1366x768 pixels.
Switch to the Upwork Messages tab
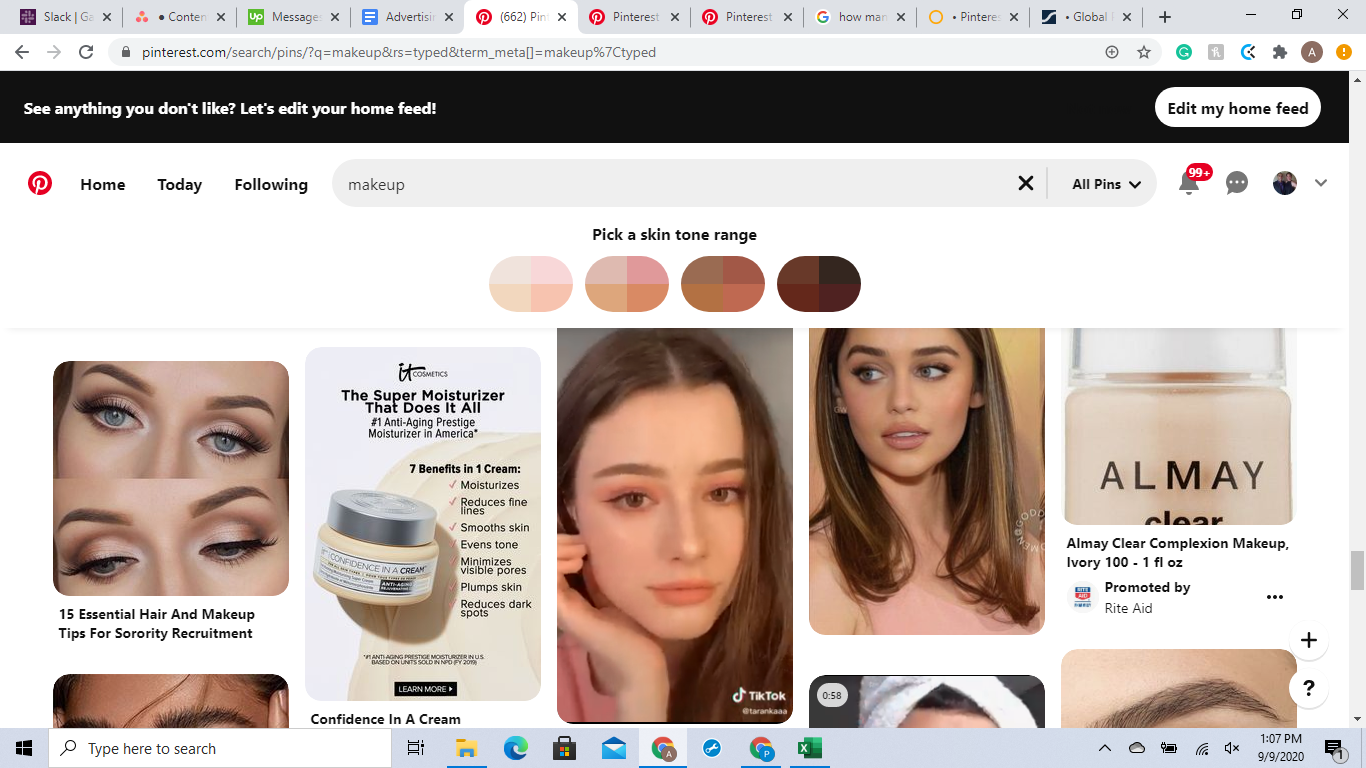(x=292, y=17)
